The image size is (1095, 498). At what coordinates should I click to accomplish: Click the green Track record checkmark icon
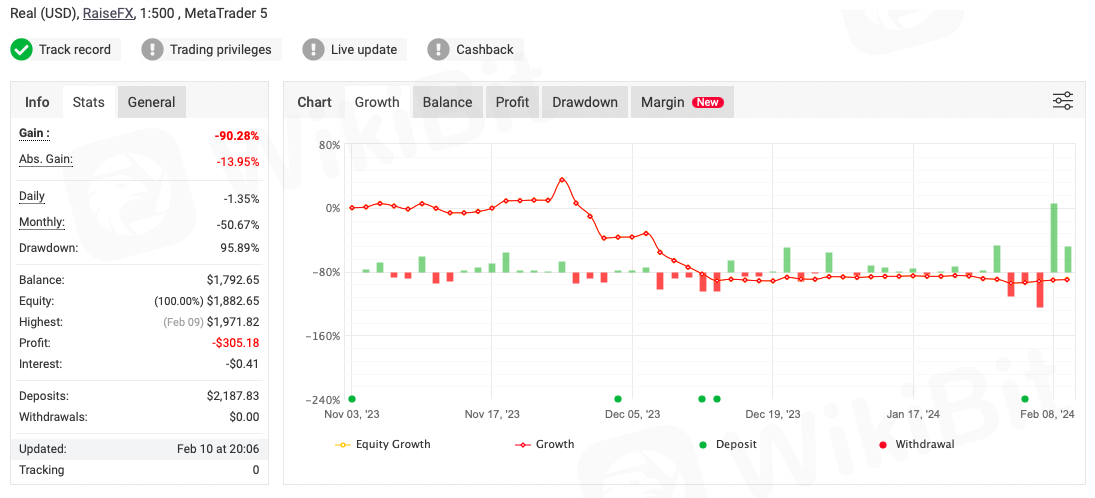(x=22, y=49)
